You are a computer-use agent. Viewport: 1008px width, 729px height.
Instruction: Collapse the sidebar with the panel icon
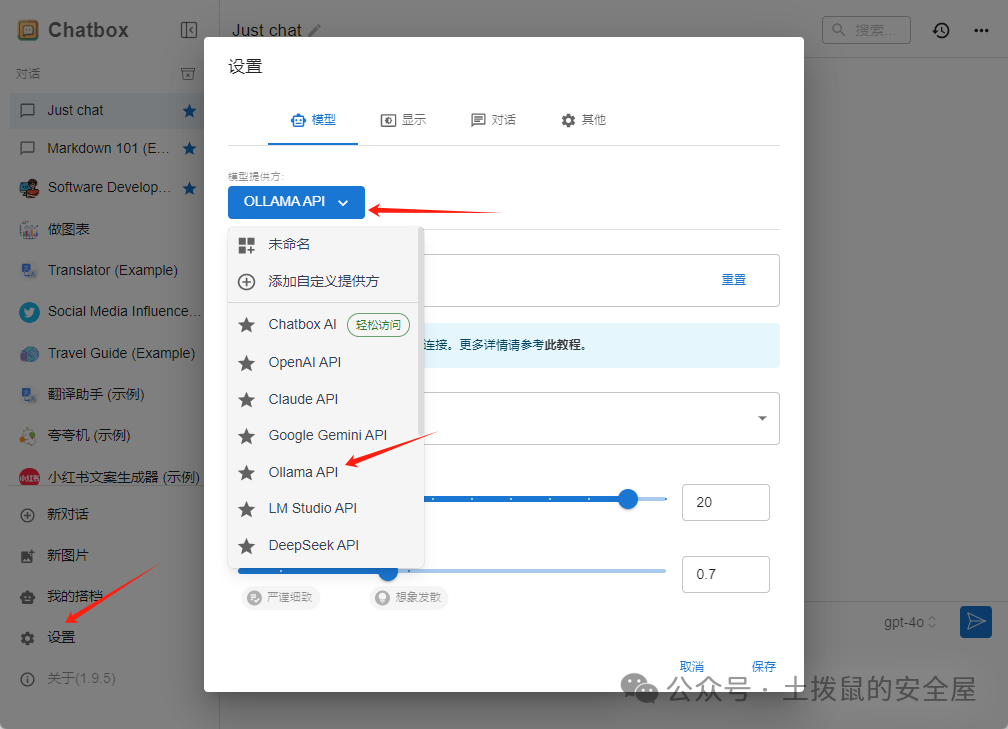189,30
